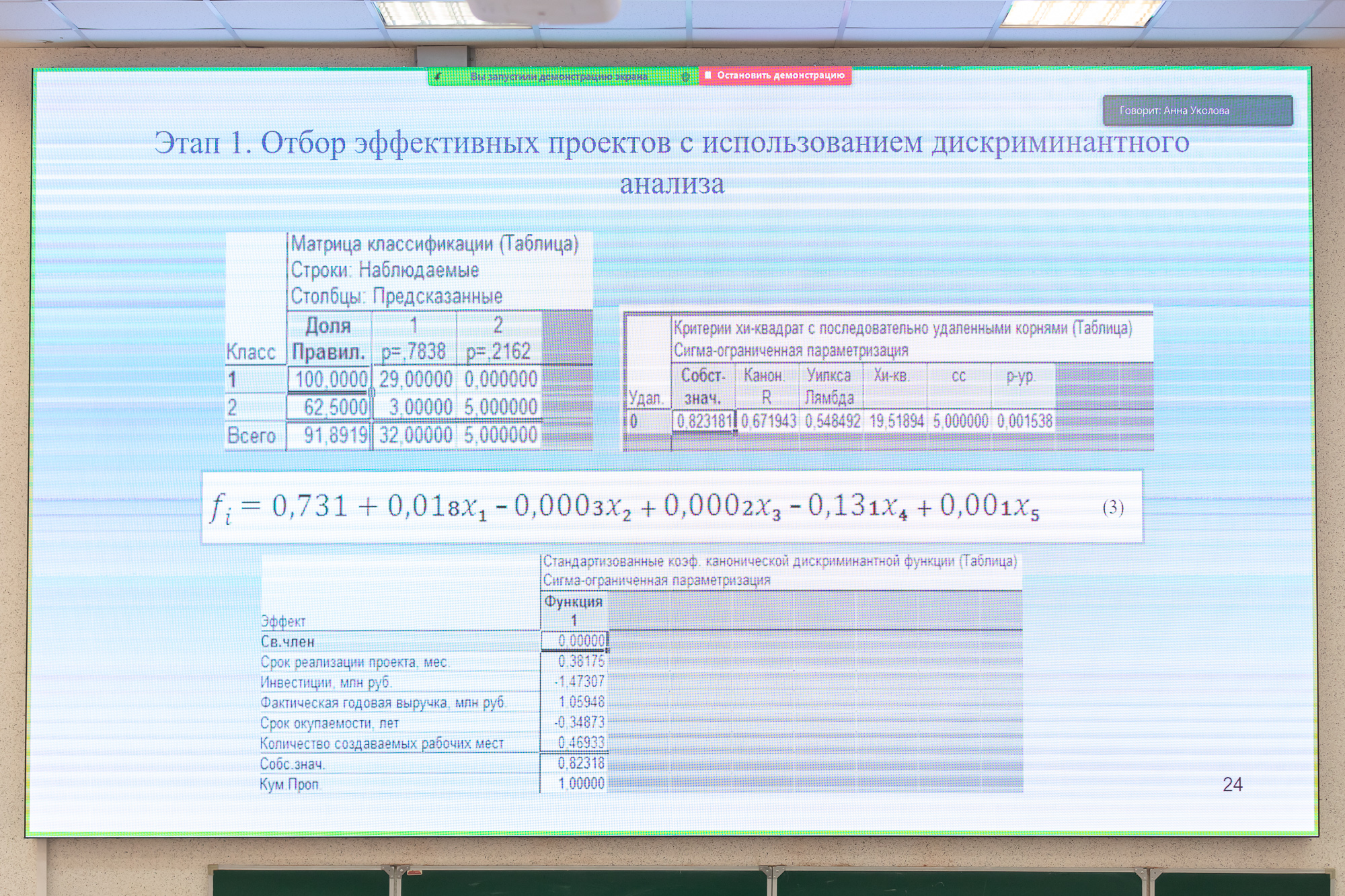The height and width of the screenshot is (896, 1345).
Task: Click the Инвестиции, млн руб. row label
Action: tap(325, 682)
